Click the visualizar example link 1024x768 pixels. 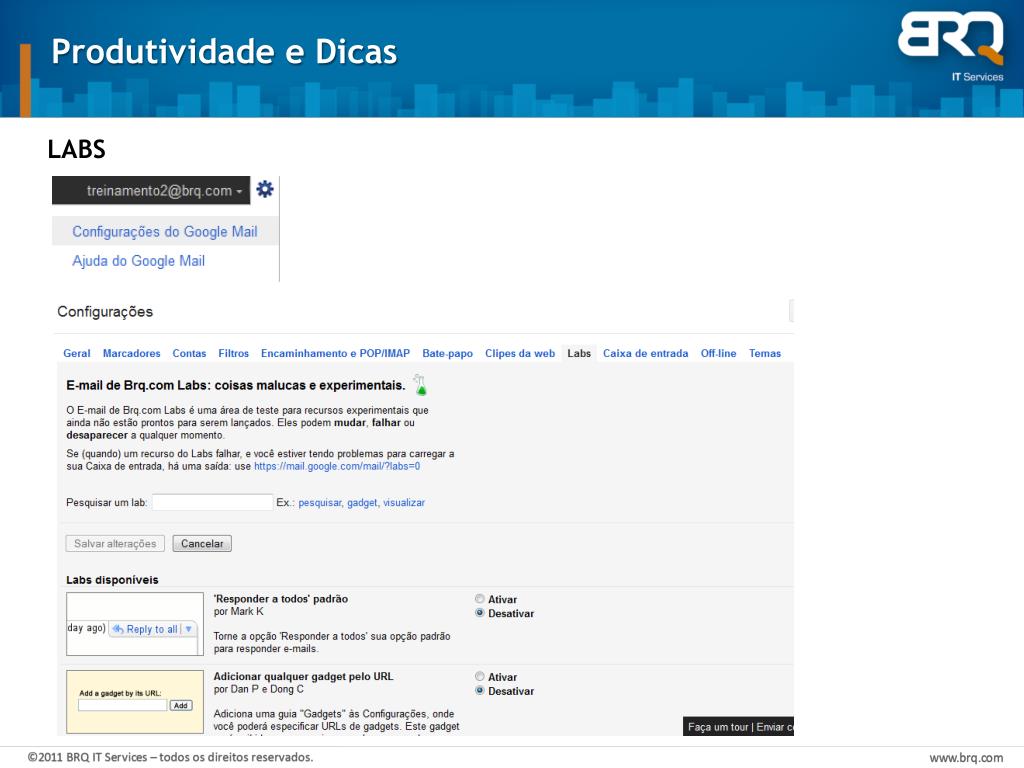point(404,503)
